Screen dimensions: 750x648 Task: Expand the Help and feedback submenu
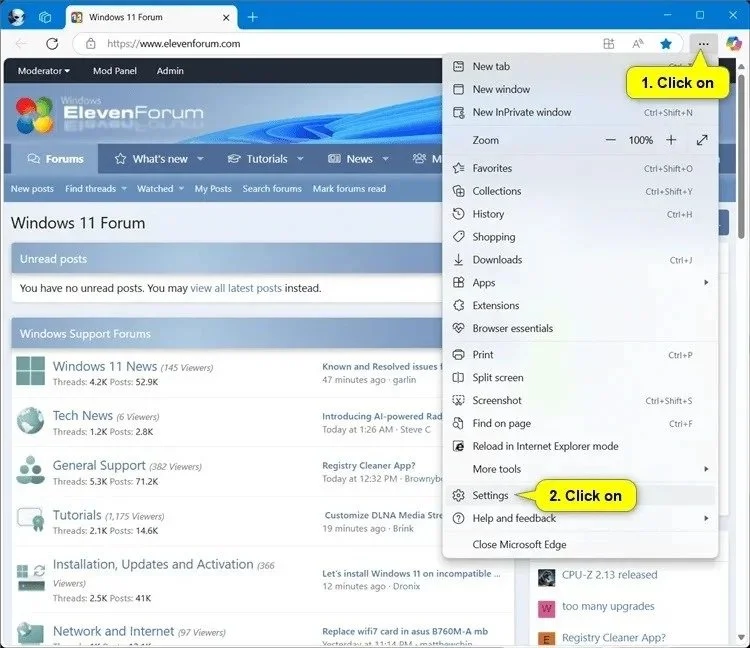coord(580,518)
